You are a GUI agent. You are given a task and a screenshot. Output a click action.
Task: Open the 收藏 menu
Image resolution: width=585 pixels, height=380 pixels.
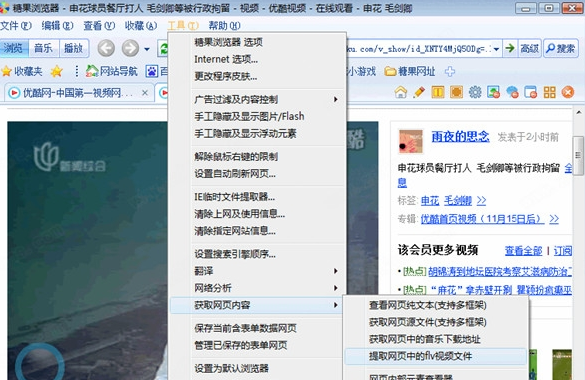tap(141, 25)
